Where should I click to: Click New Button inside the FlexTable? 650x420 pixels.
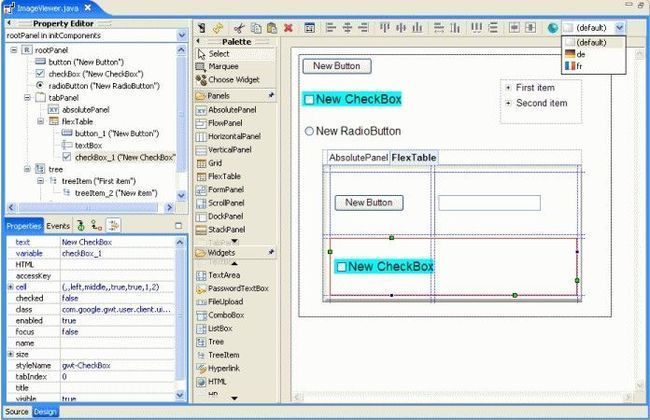click(x=369, y=203)
